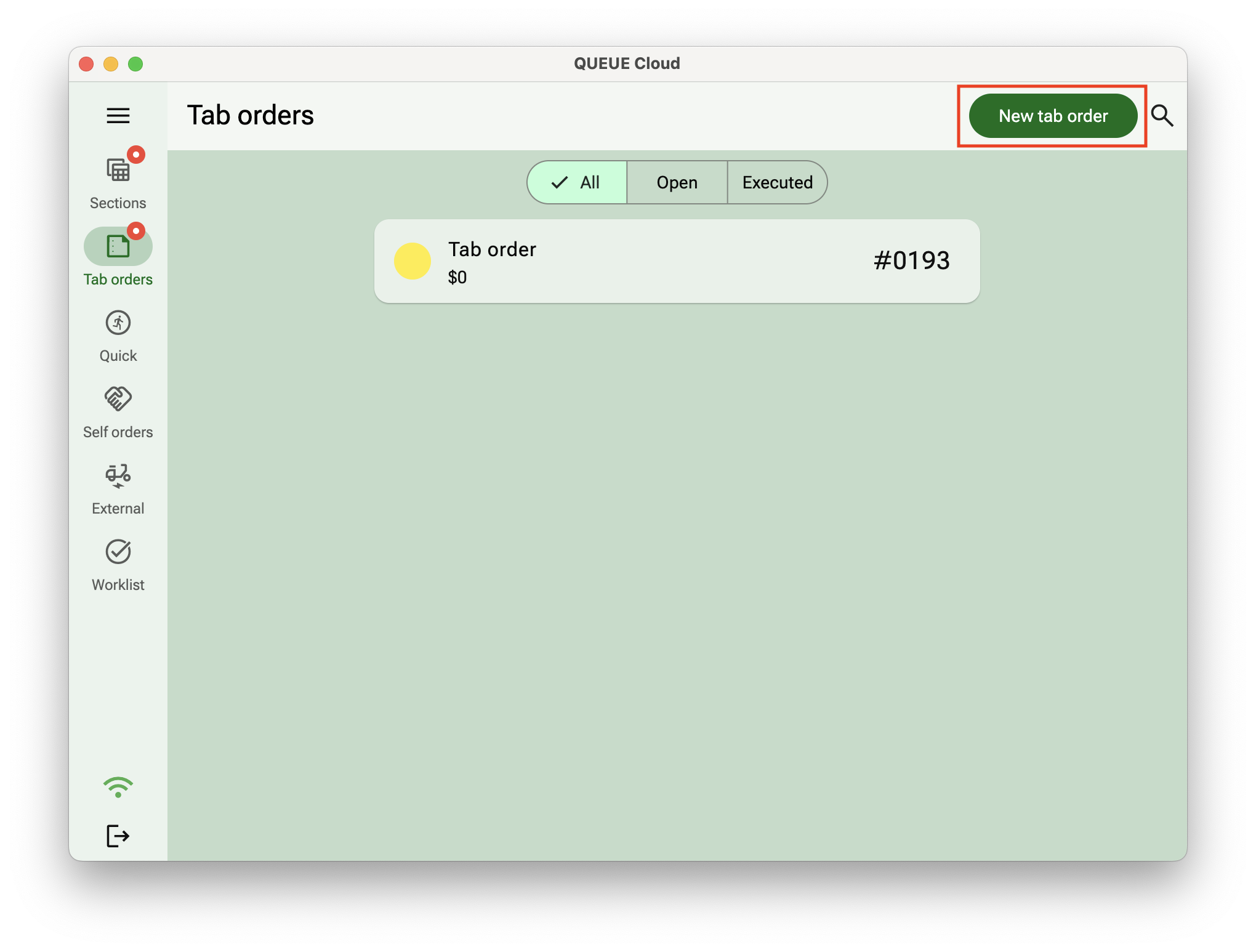The image size is (1256, 952).
Task: Click the red notification badge on Sections
Action: (136, 154)
